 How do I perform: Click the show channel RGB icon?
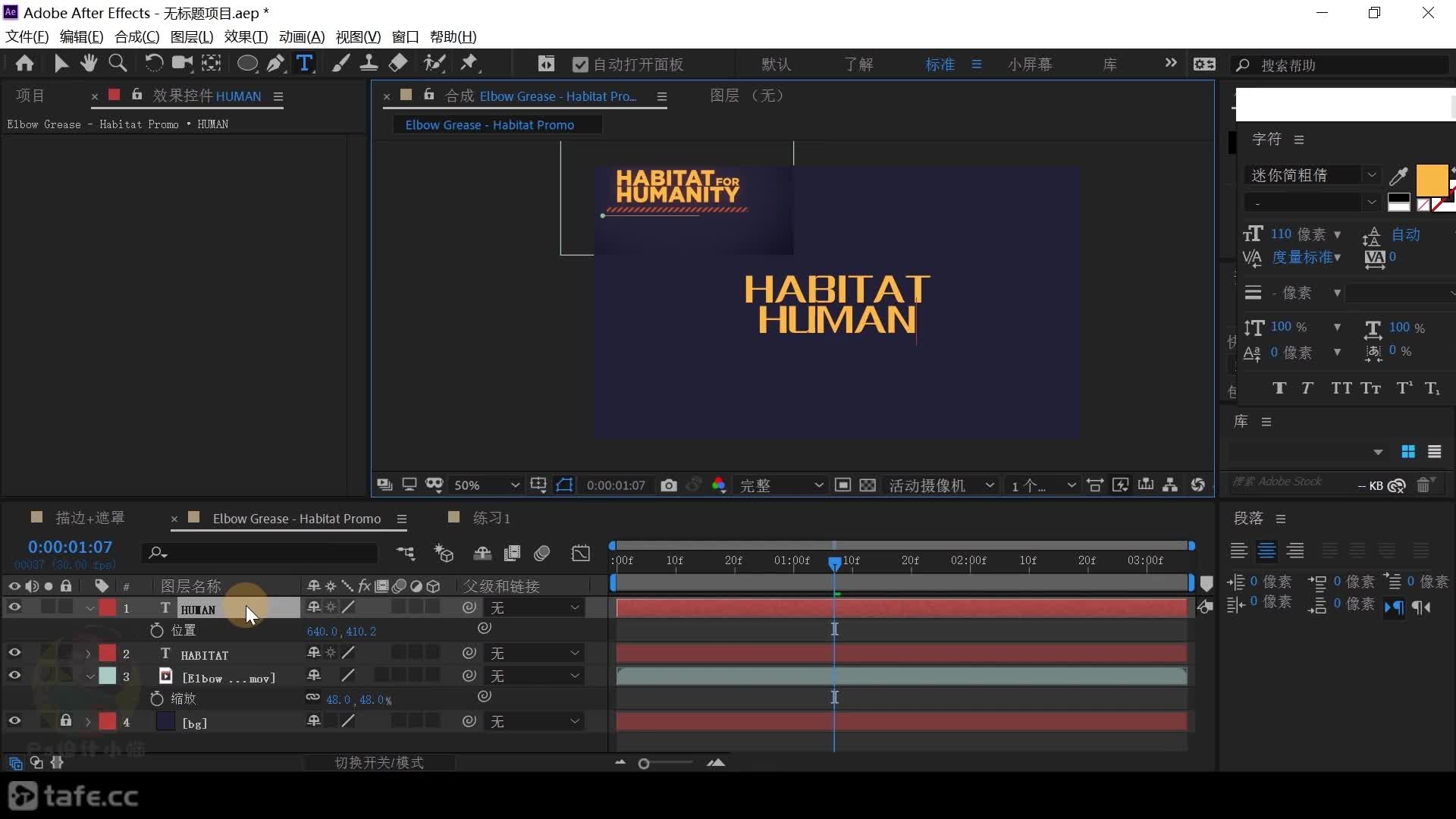[719, 485]
